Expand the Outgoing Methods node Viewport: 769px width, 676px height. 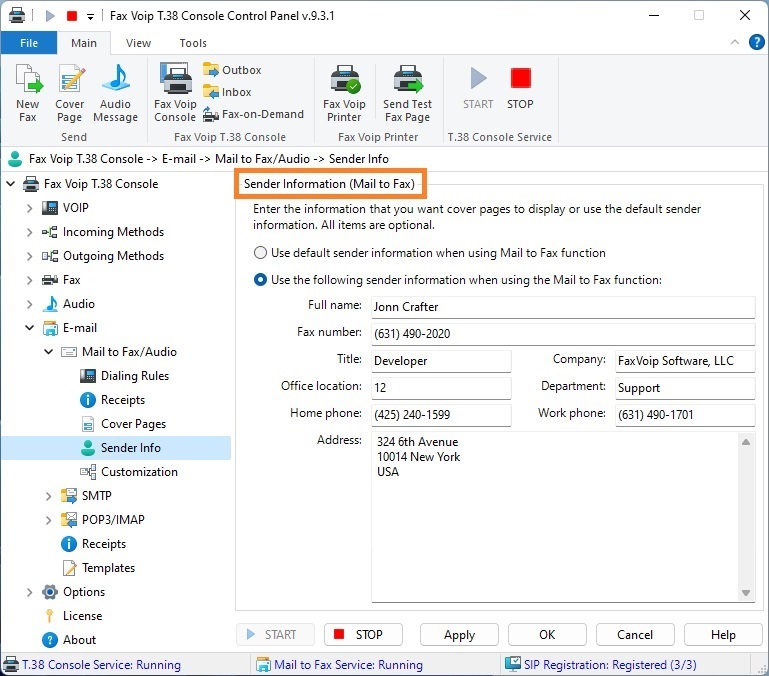pyautogui.click(x=29, y=256)
